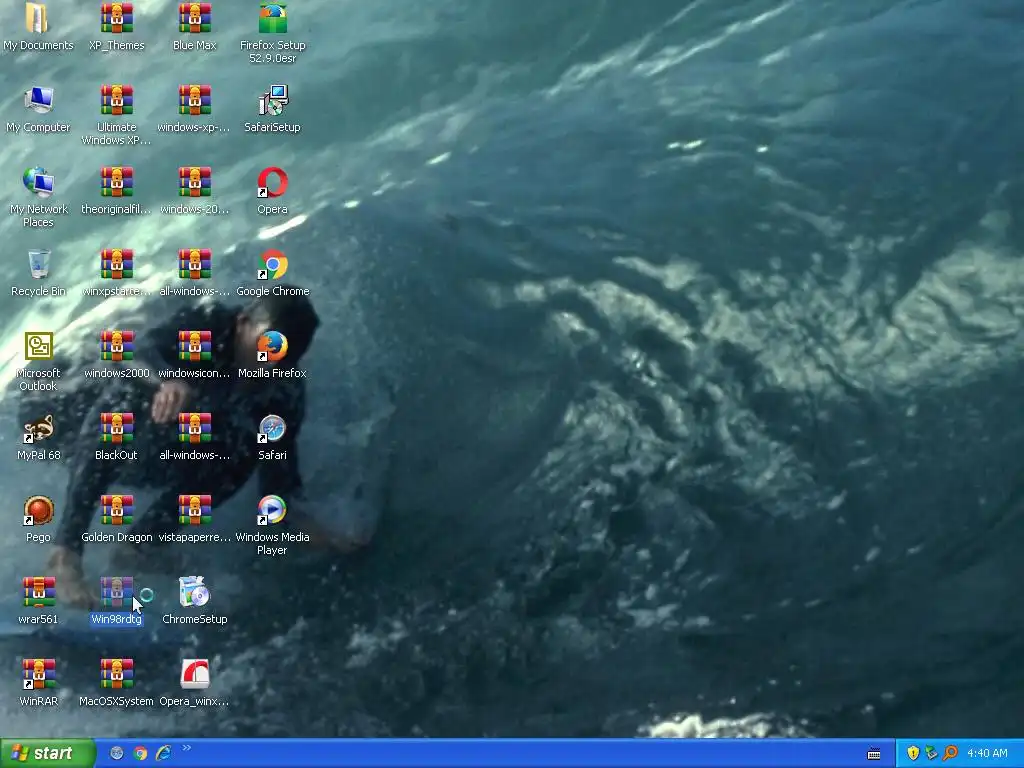Select Windows Media Player shortcut

pyautogui.click(x=272, y=511)
